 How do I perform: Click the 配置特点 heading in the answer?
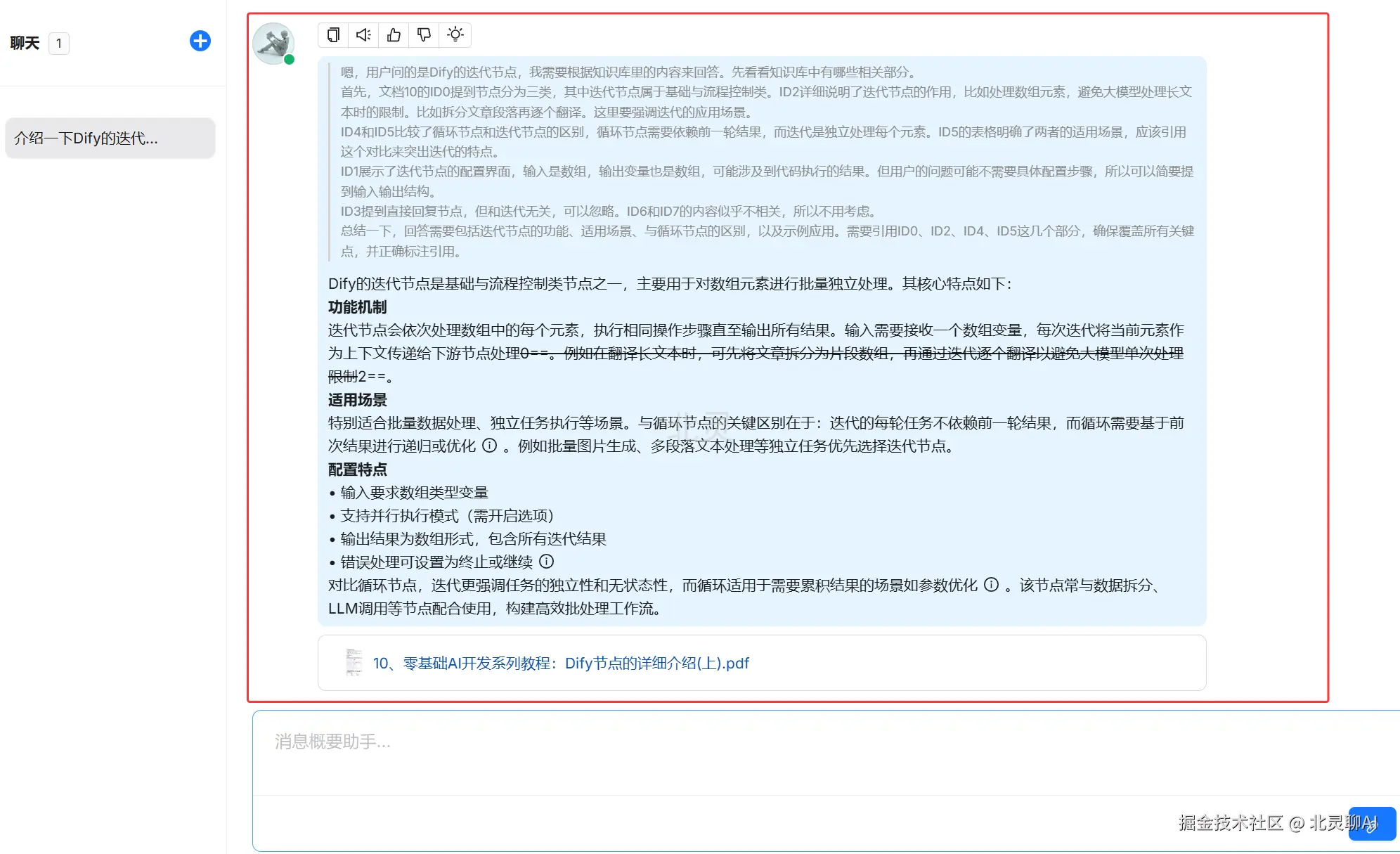pyautogui.click(x=357, y=470)
